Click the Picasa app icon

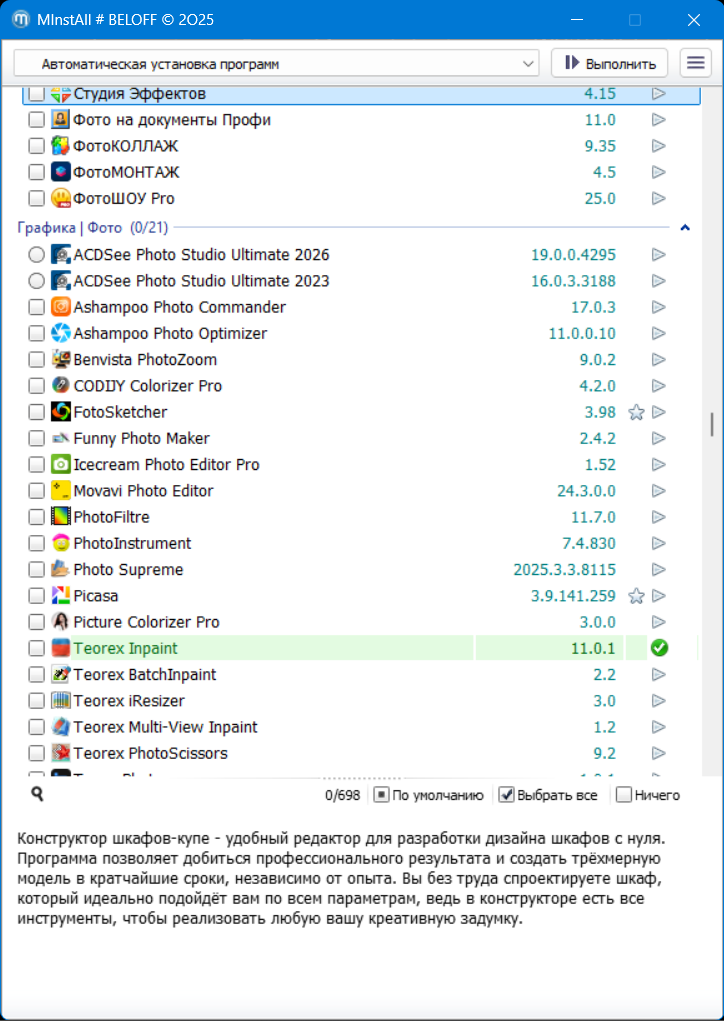pyautogui.click(x=60, y=596)
